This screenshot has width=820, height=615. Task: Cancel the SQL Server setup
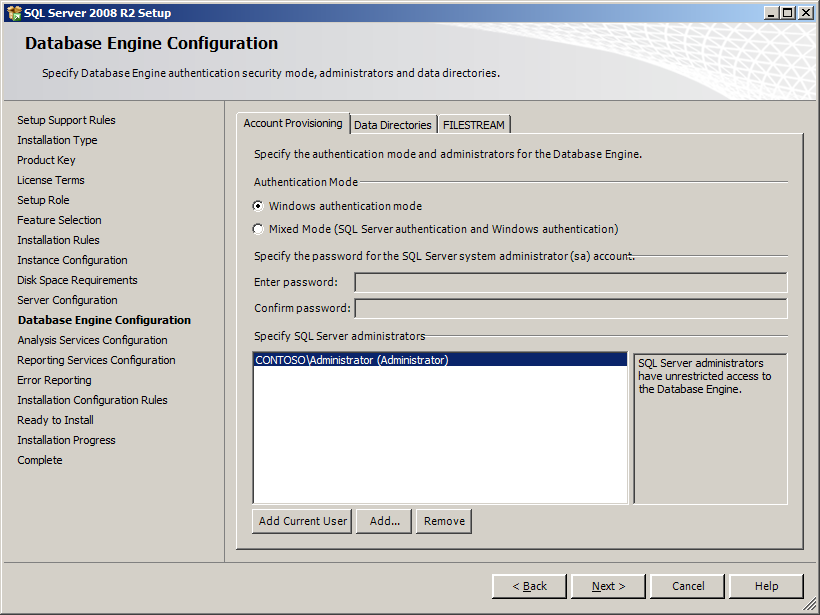688,586
